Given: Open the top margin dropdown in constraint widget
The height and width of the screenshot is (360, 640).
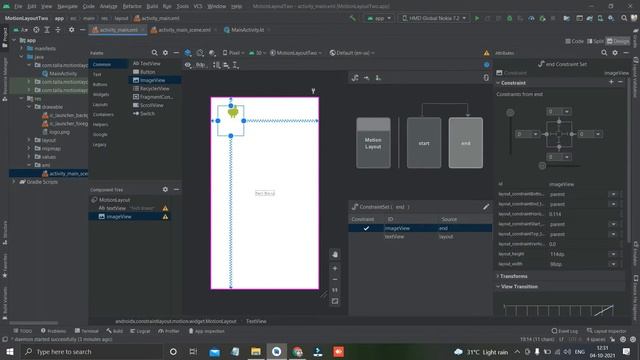Looking at the screenshot, I should tap(567, 111).
